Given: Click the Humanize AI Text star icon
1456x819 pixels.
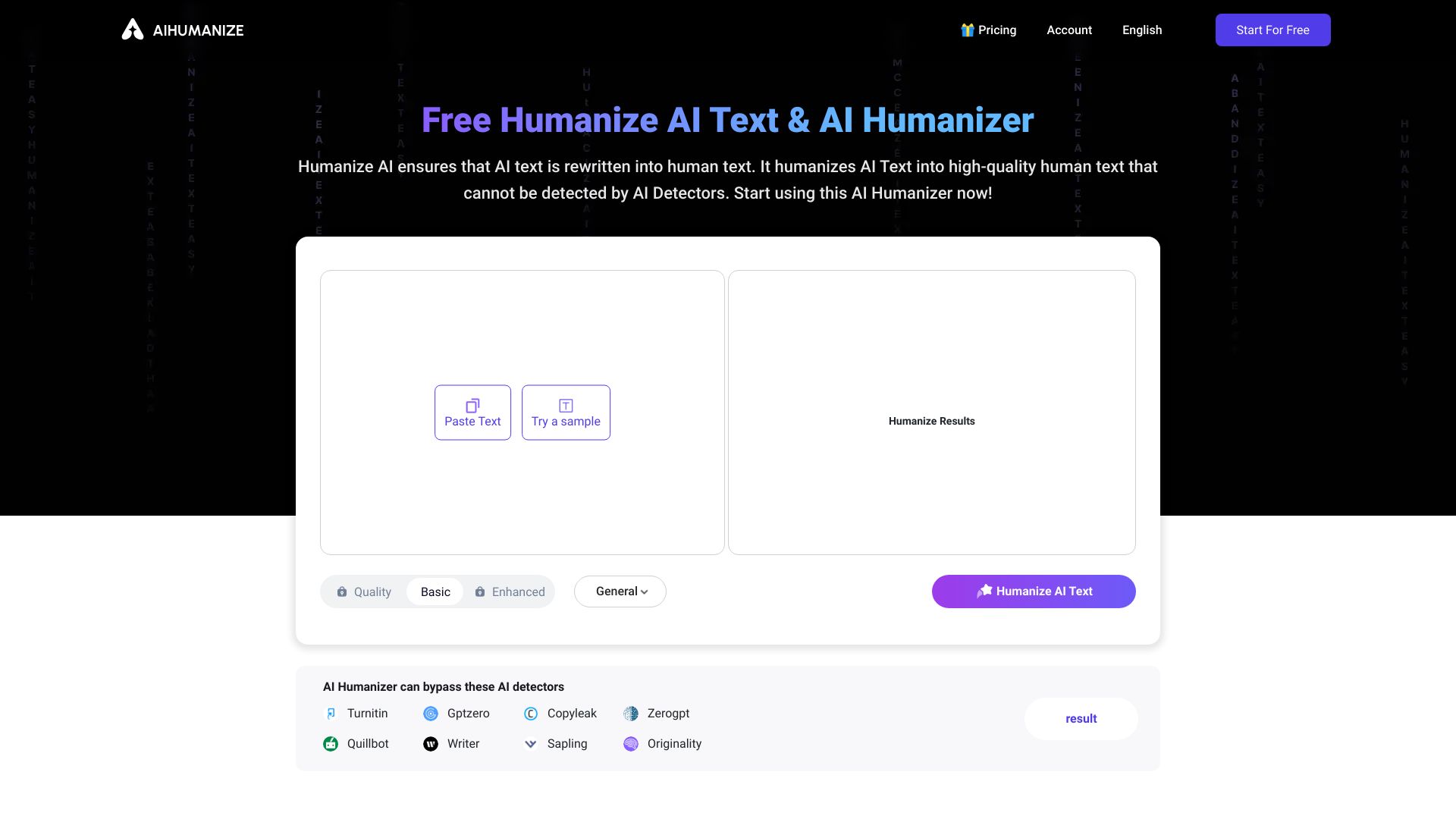Looking at the screenshot, I should click(x=983, y=591).
